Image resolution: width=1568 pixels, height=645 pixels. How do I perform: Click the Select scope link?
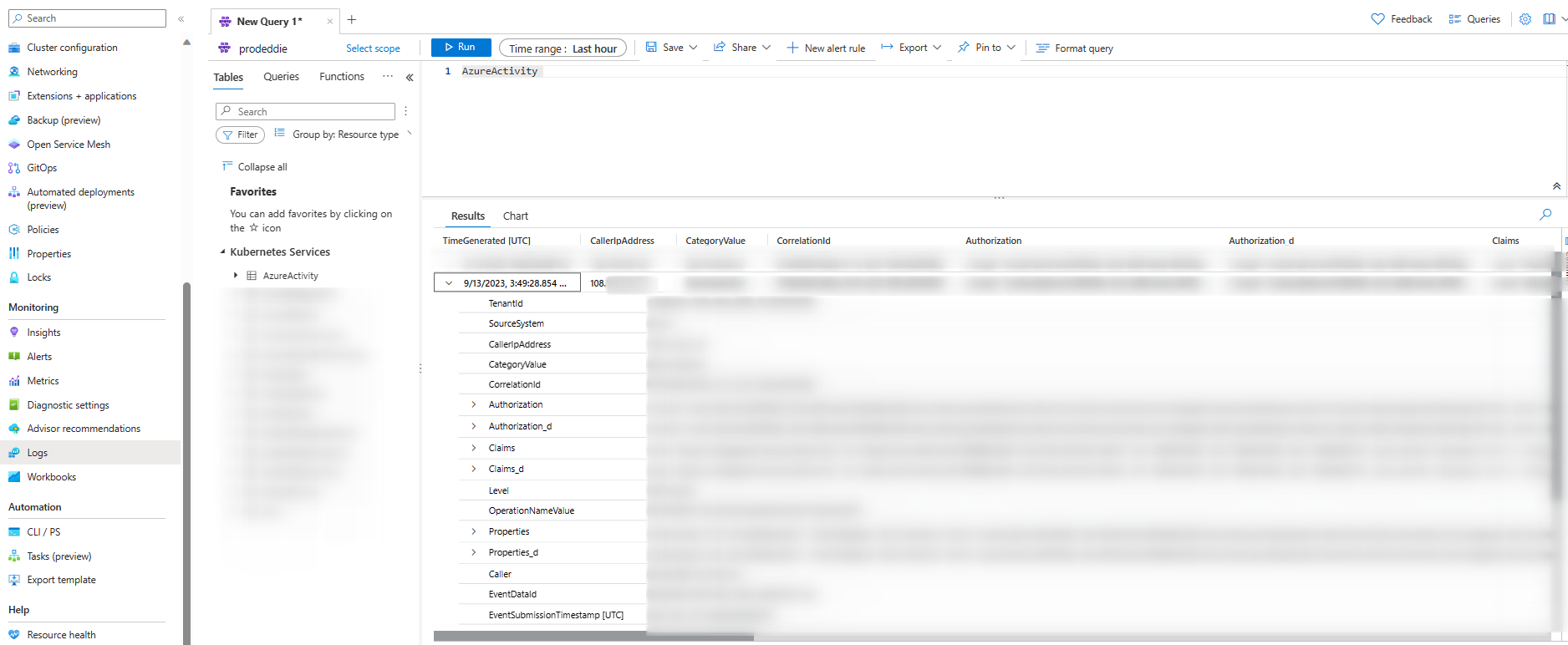click(x=373, y=48)
